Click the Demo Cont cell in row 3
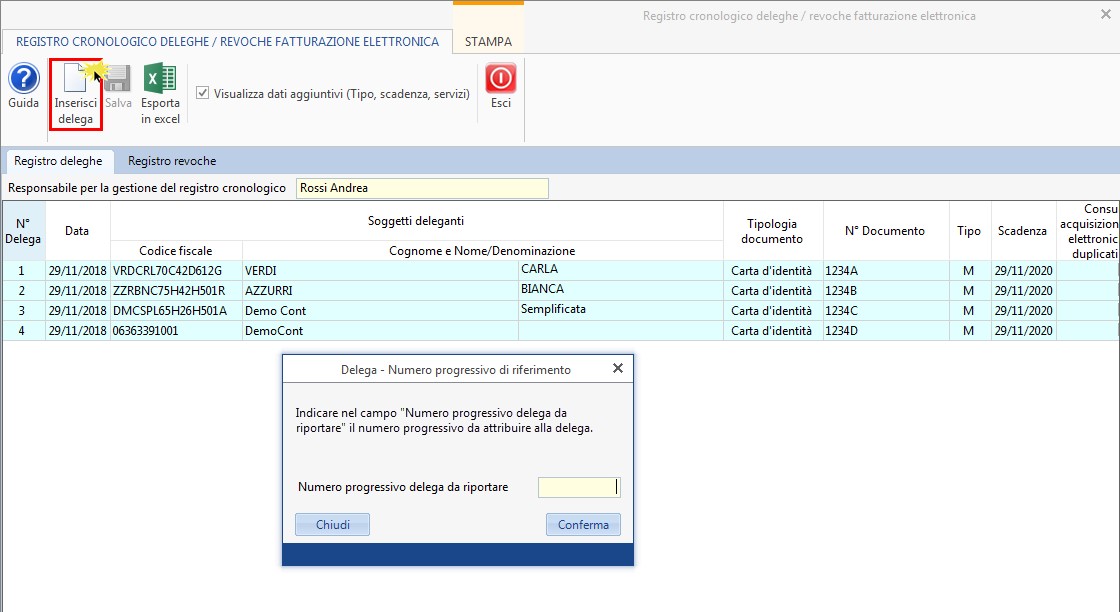The image size is (1120, 612). tap(380, 311)
